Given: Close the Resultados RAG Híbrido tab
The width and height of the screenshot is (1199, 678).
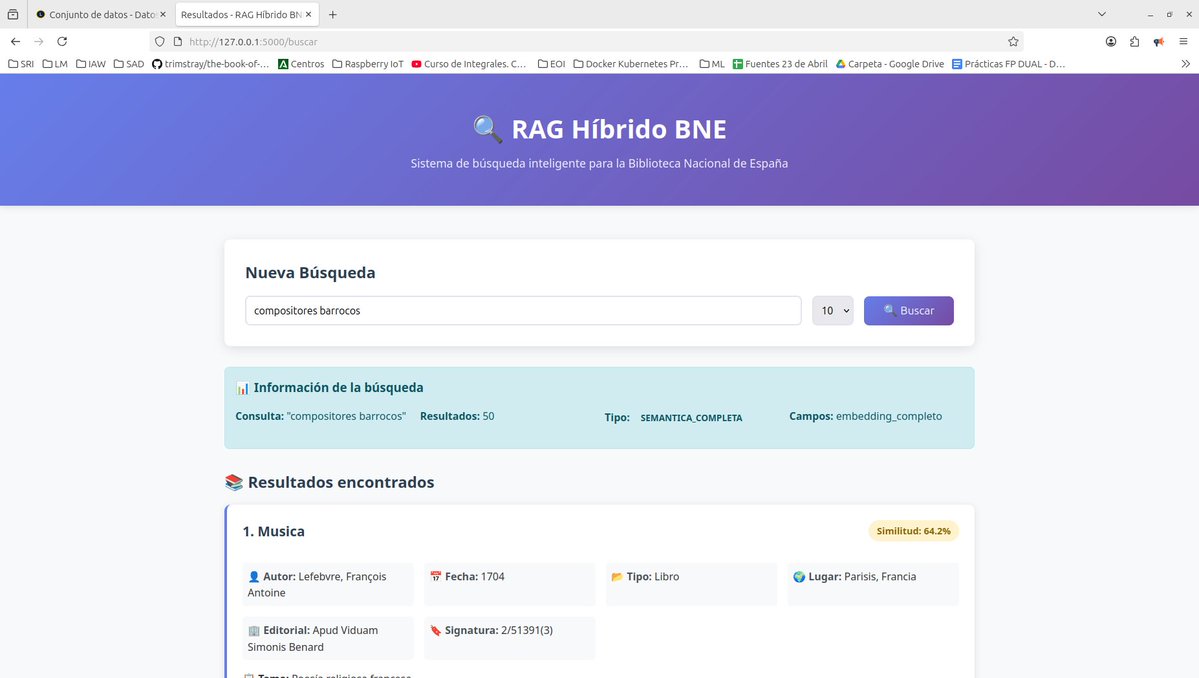Looking at the screenshot, I should (x=308, y=15).
